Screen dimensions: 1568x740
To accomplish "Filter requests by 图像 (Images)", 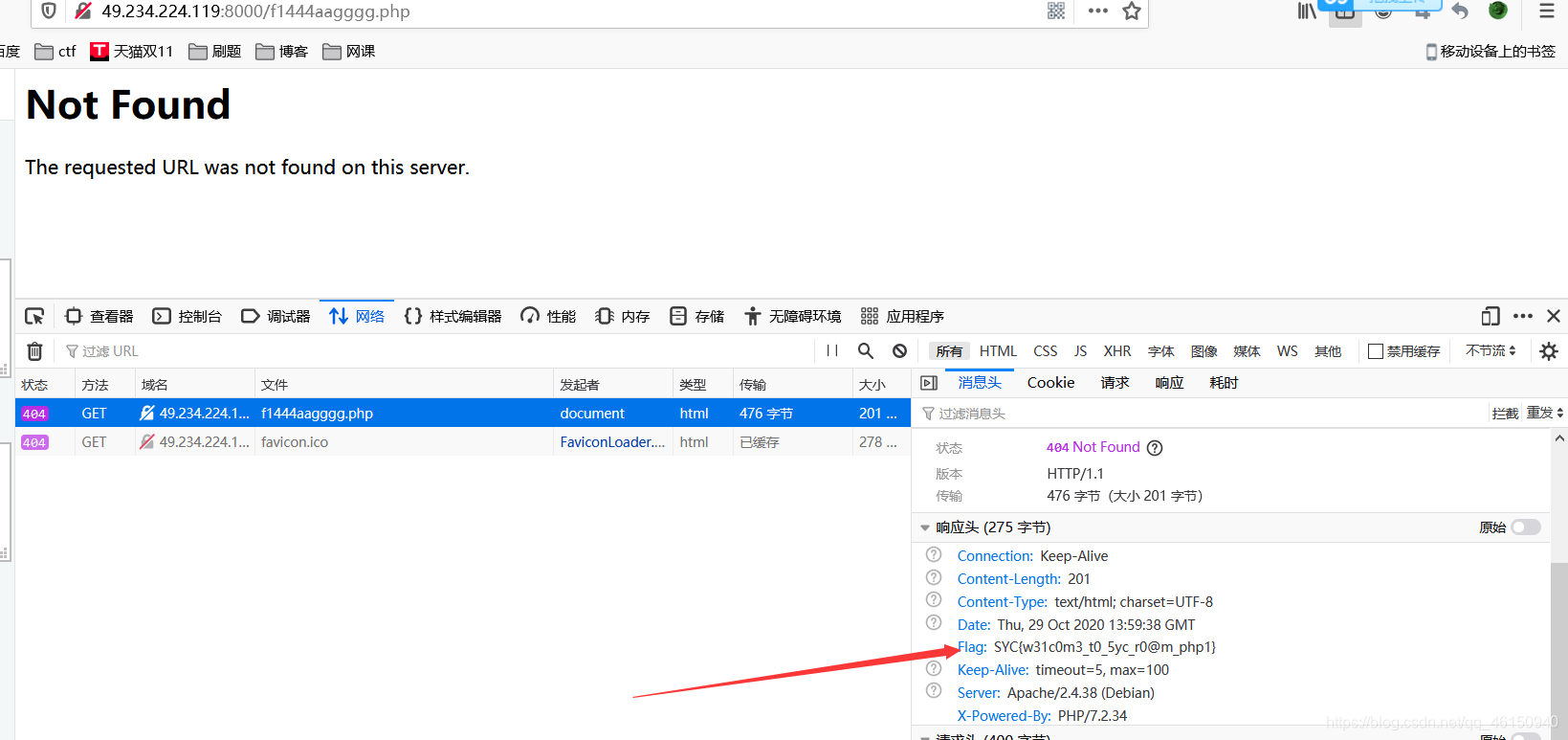I will (1204, 351).
